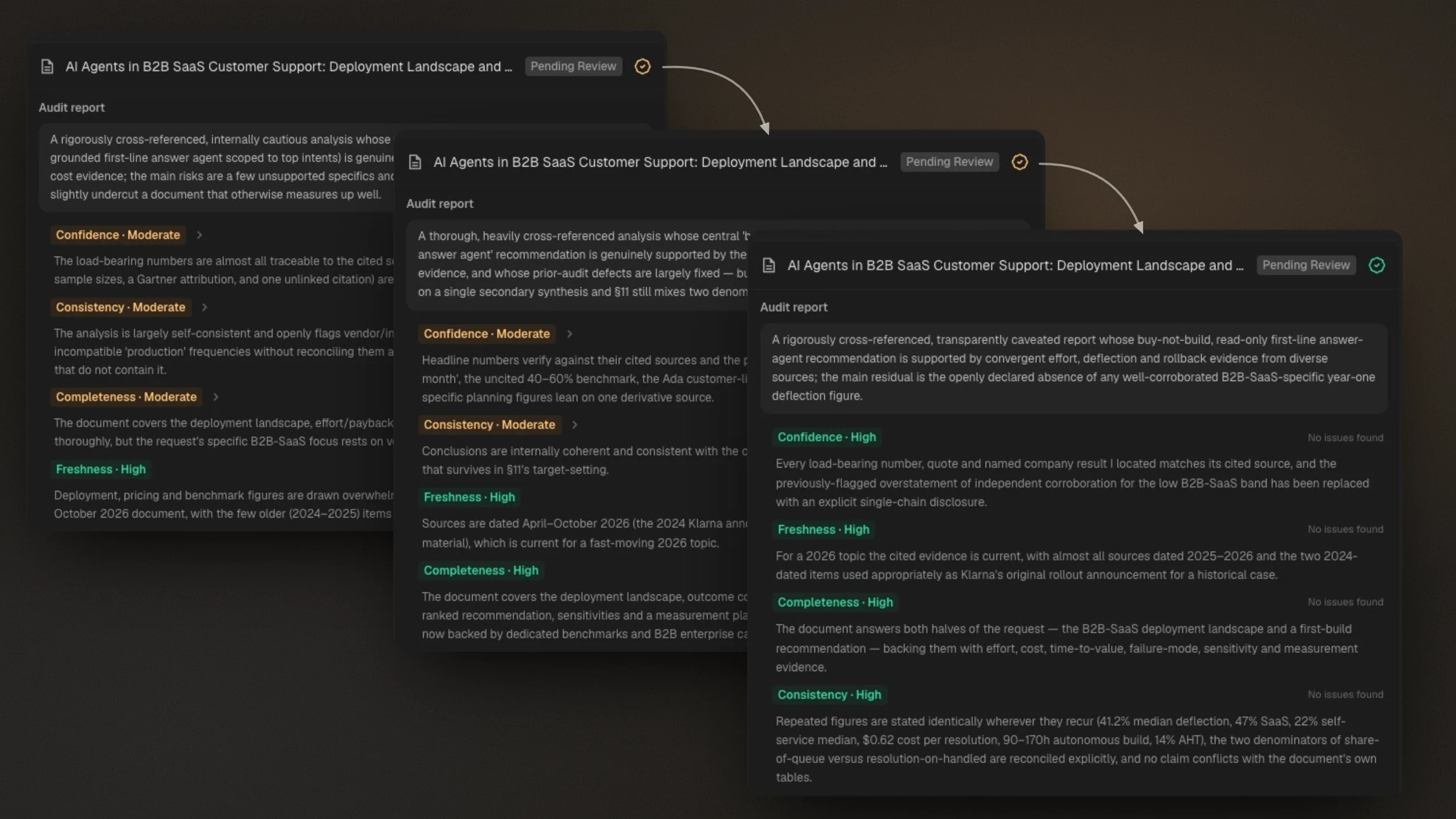Image resolution: width=1456 pixels, height=819 pixels.
Task: Click the document icon in the rightmost card
Action: tap(769, 265)
